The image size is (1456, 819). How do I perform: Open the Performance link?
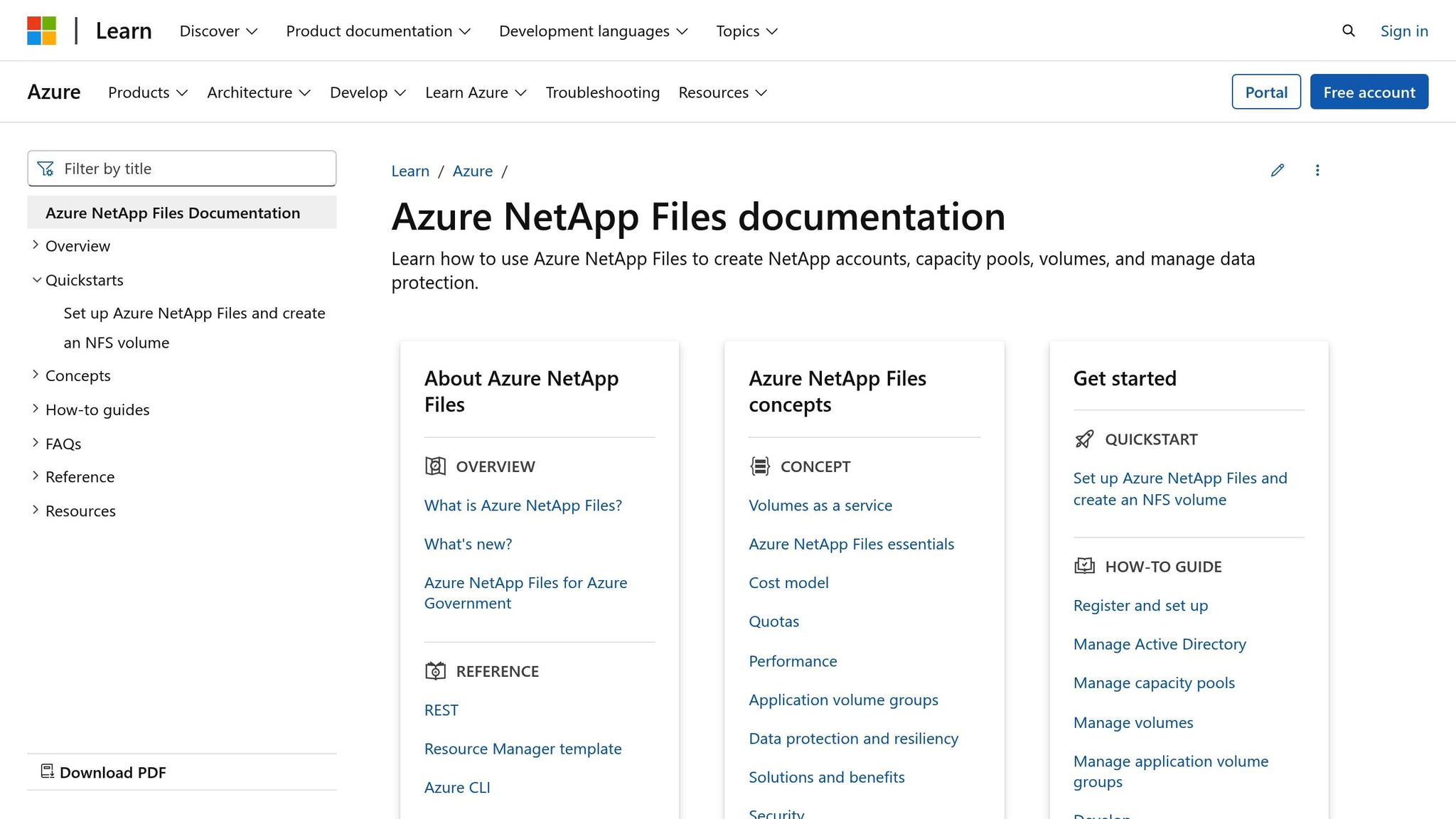tap(793, 661)
